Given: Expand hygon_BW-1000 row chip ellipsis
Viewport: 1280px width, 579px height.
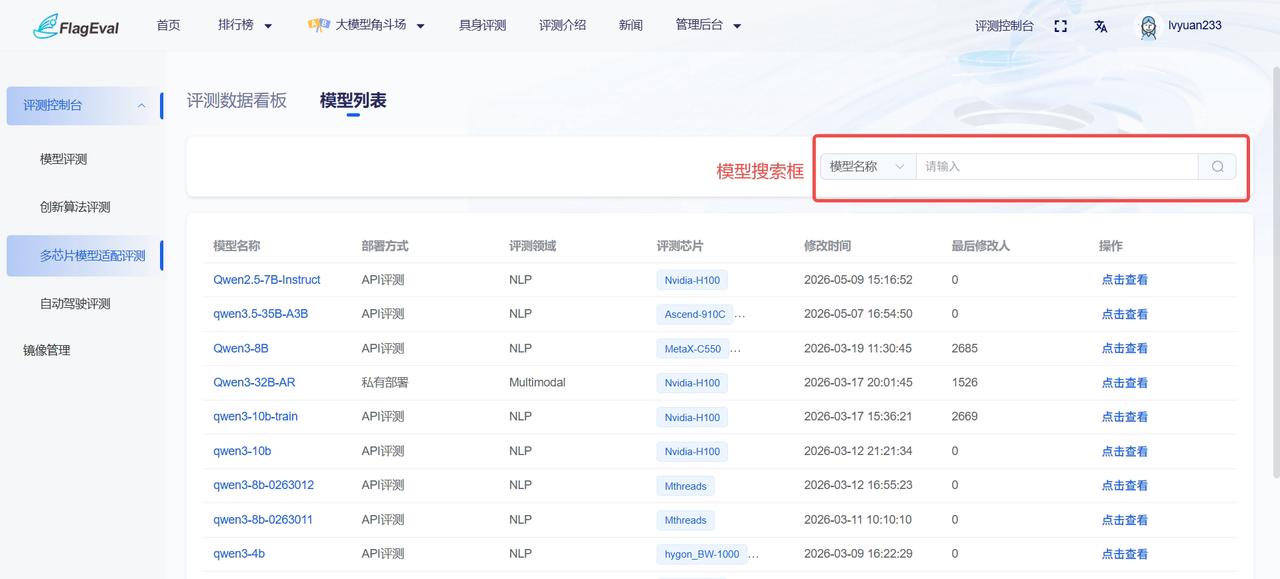Looking at the screenshot, I should 754,554.
